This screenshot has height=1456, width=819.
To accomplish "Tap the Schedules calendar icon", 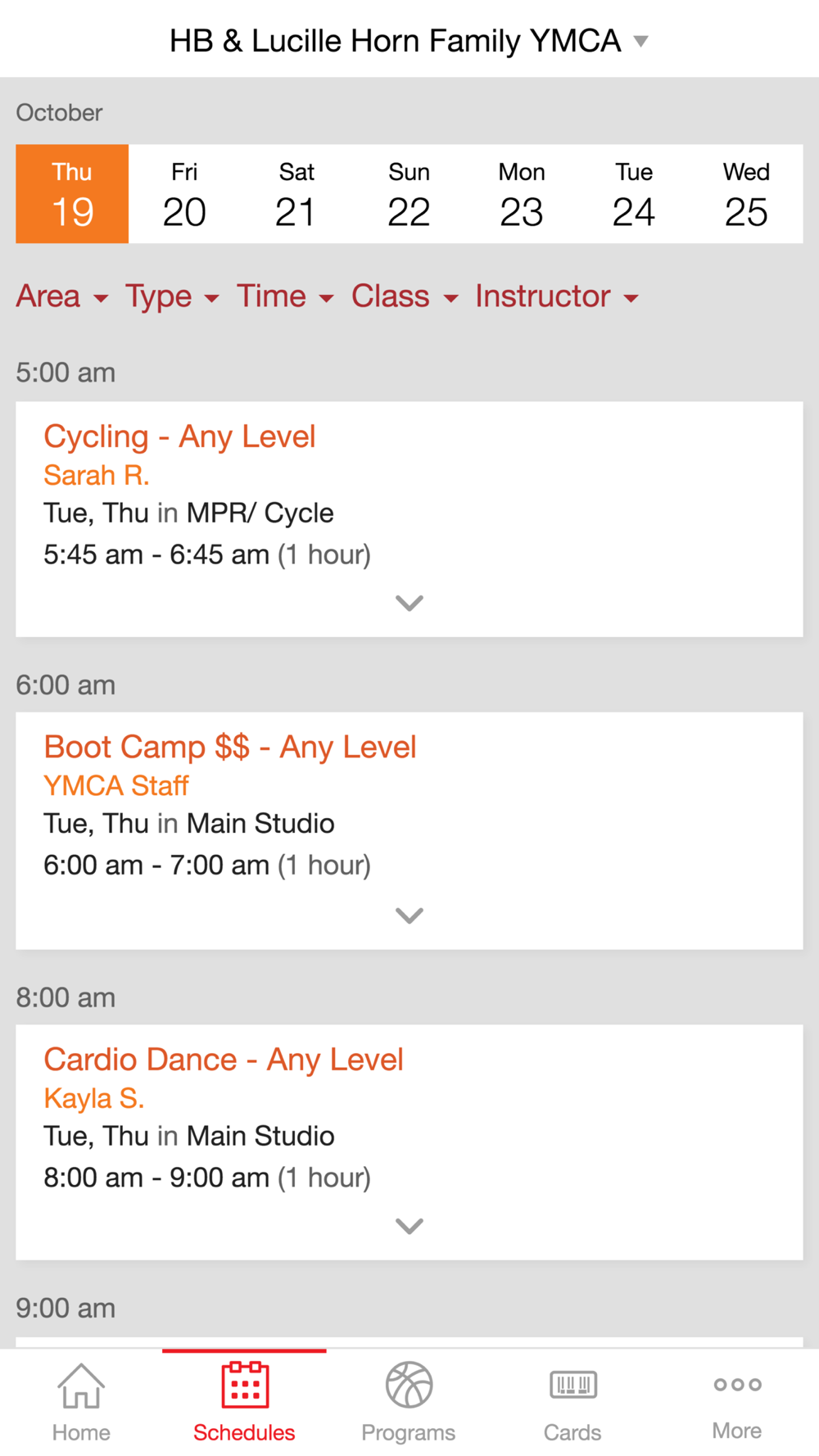I will [245, 1385].
